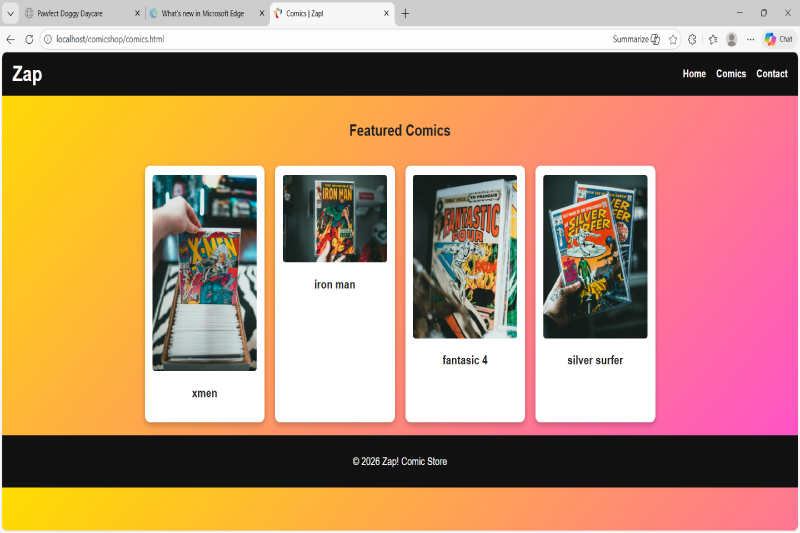This screenshot has height=533, width=800.
Task: Open Settings and more ellipsis menu
Action: (750, 39)
